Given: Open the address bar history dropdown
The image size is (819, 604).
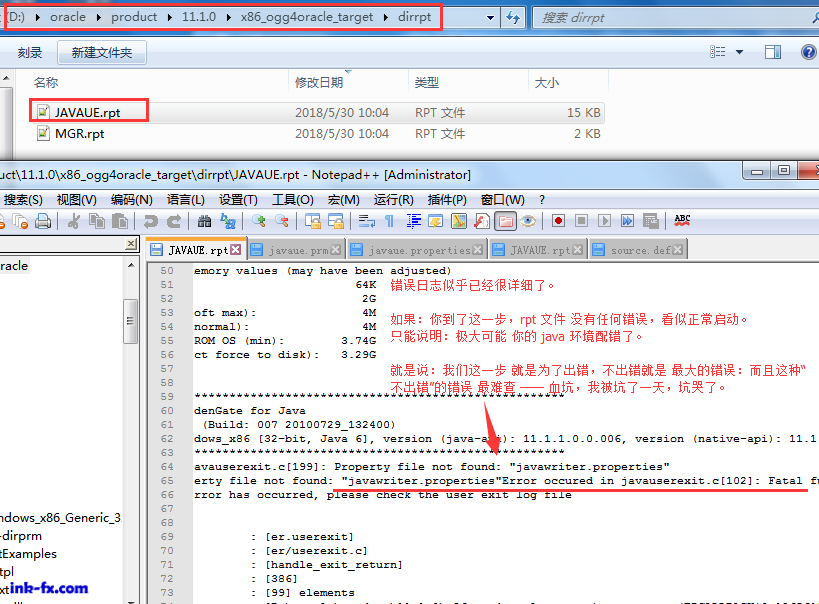Looking at the screenshot, I should [490, 17].
